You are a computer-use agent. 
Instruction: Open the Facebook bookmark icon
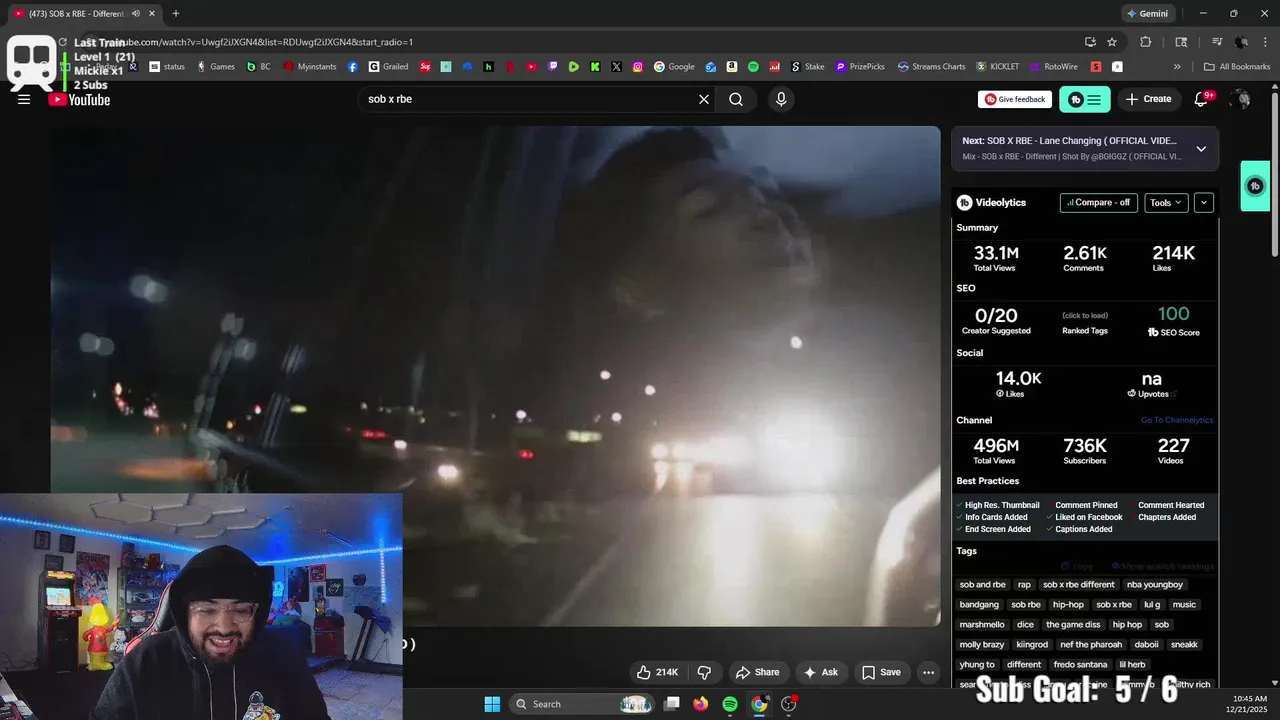353,66
